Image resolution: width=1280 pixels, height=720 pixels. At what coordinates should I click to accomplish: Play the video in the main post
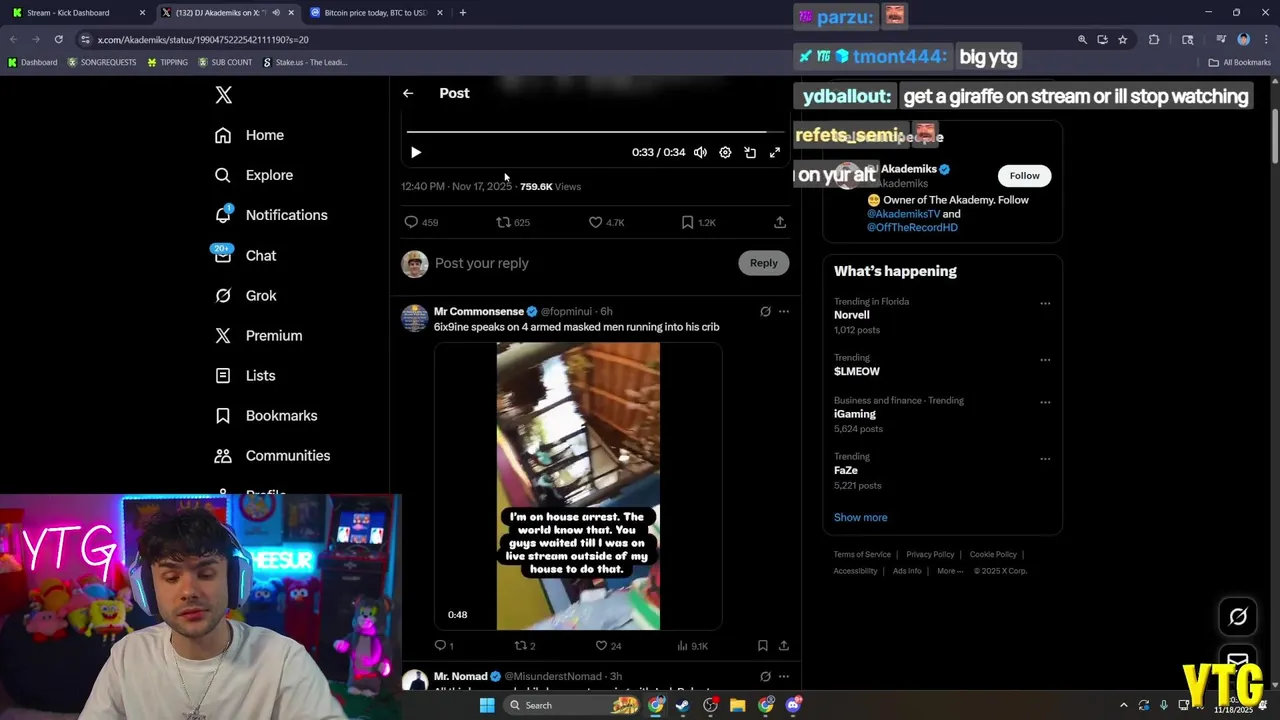416,152
